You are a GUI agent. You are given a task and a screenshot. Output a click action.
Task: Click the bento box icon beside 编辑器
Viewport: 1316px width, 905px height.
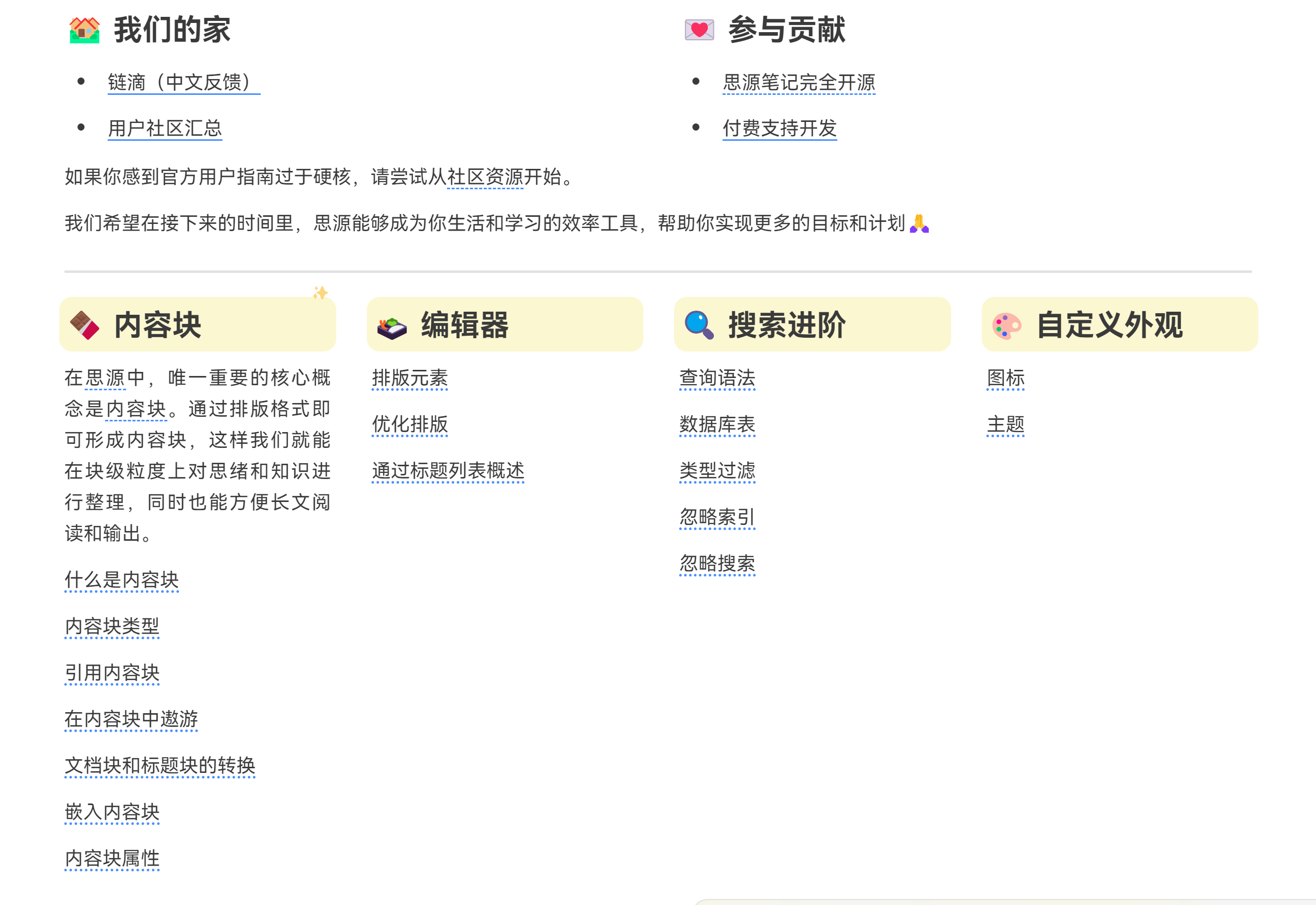point(391,328)
